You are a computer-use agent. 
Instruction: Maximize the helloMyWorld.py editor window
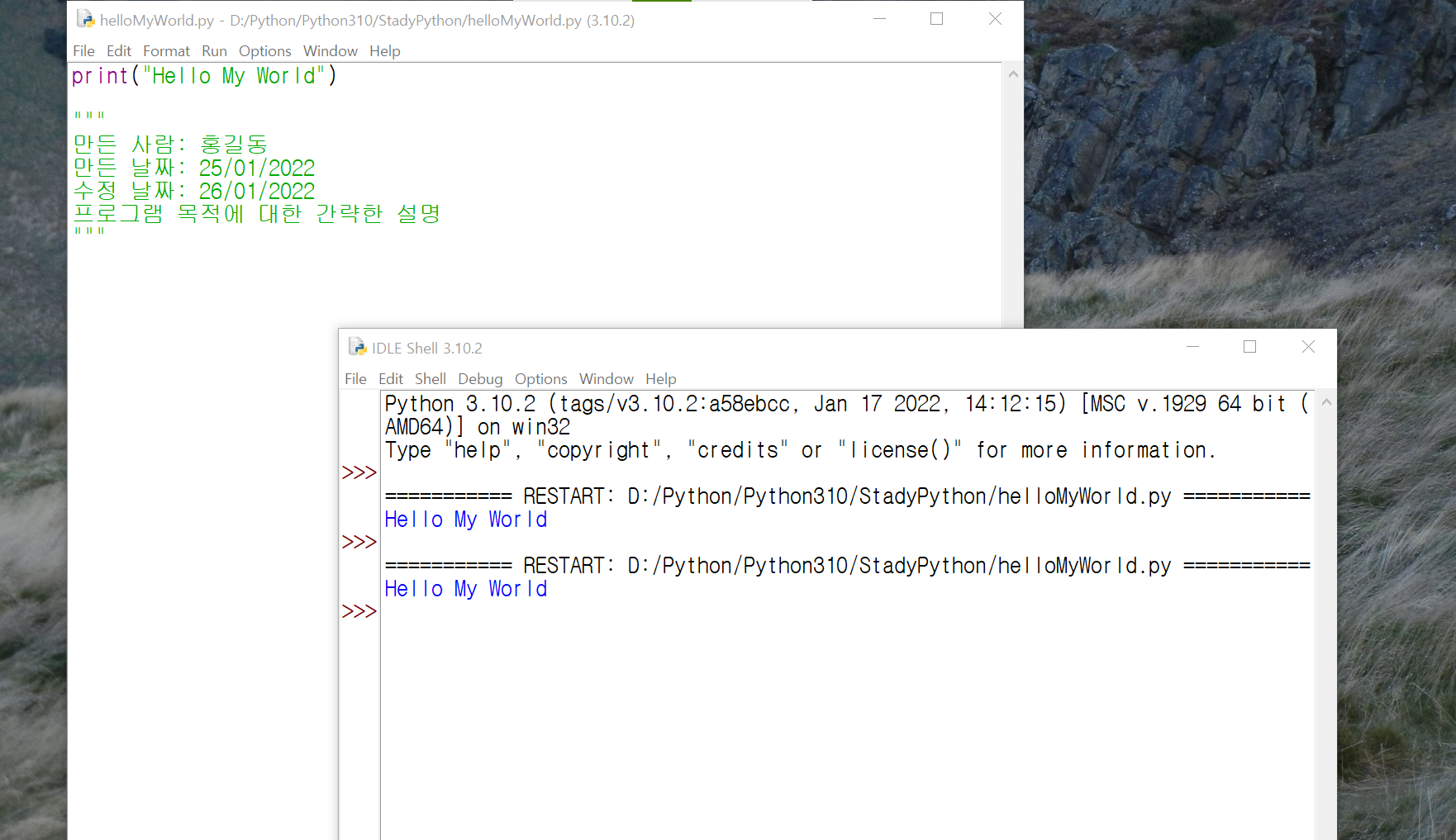pos(936,19)
